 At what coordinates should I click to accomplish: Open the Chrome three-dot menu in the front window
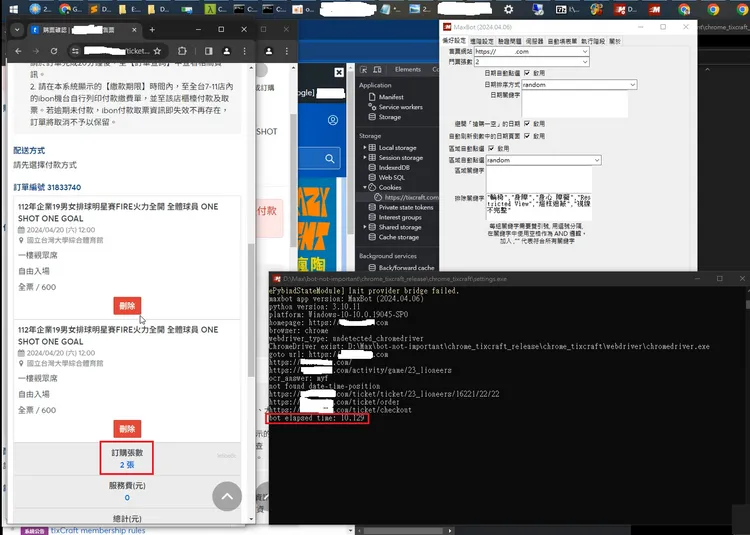(244, 51)
